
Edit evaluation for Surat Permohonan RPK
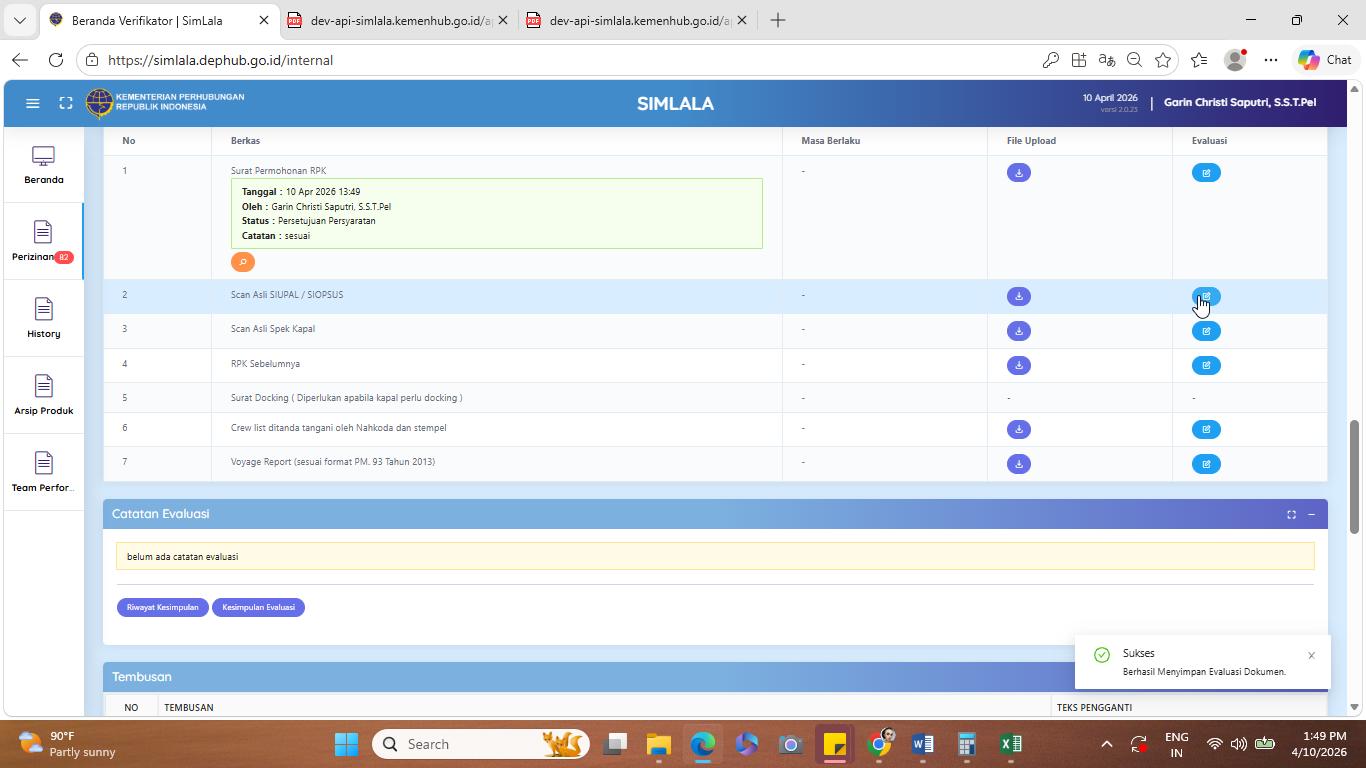coord(1206,173)
